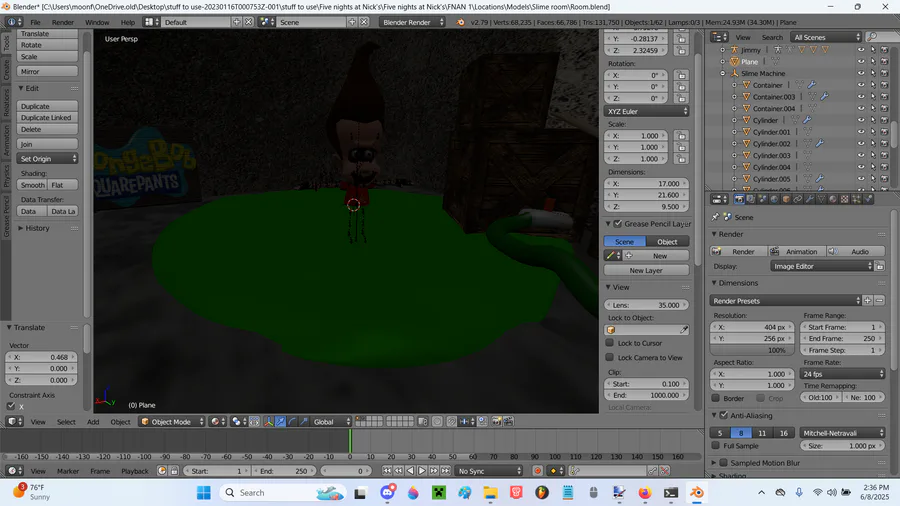Open the XYZ Euler rotation mode dropdown
This screenshot has width=900, height=506.
[x=646, y=111]
